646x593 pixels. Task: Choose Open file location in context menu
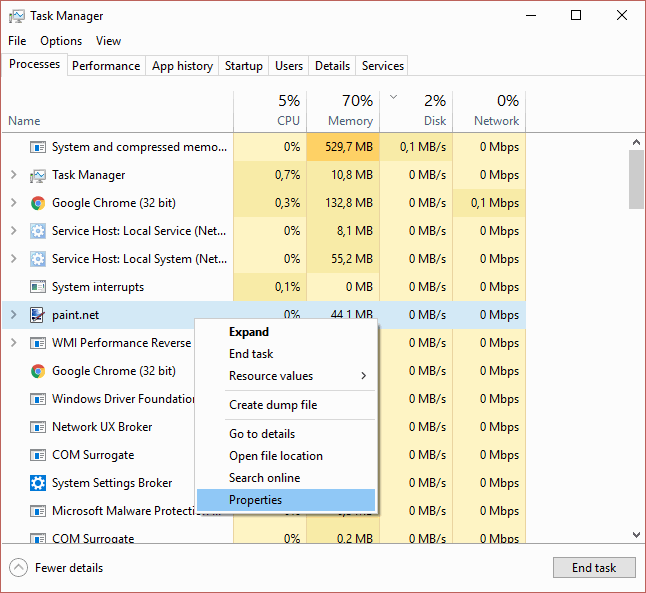286,456
